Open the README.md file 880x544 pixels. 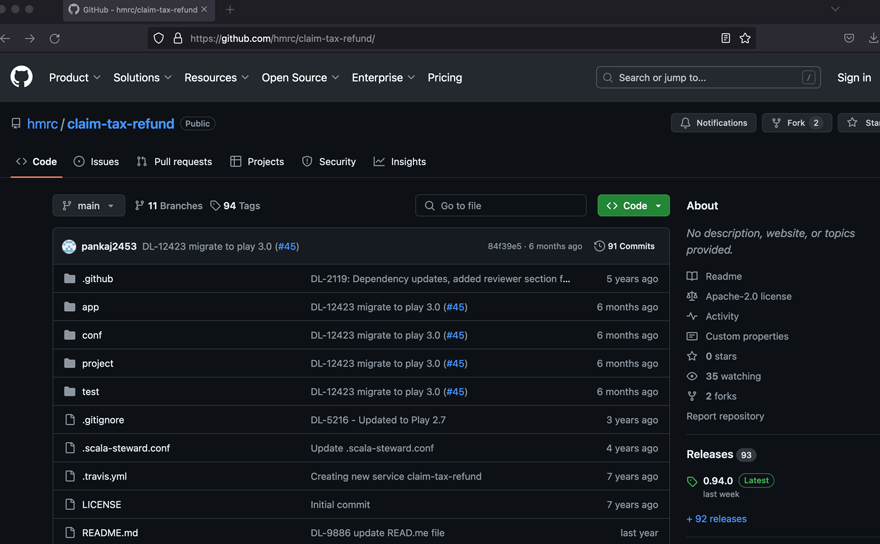point(110,533)
